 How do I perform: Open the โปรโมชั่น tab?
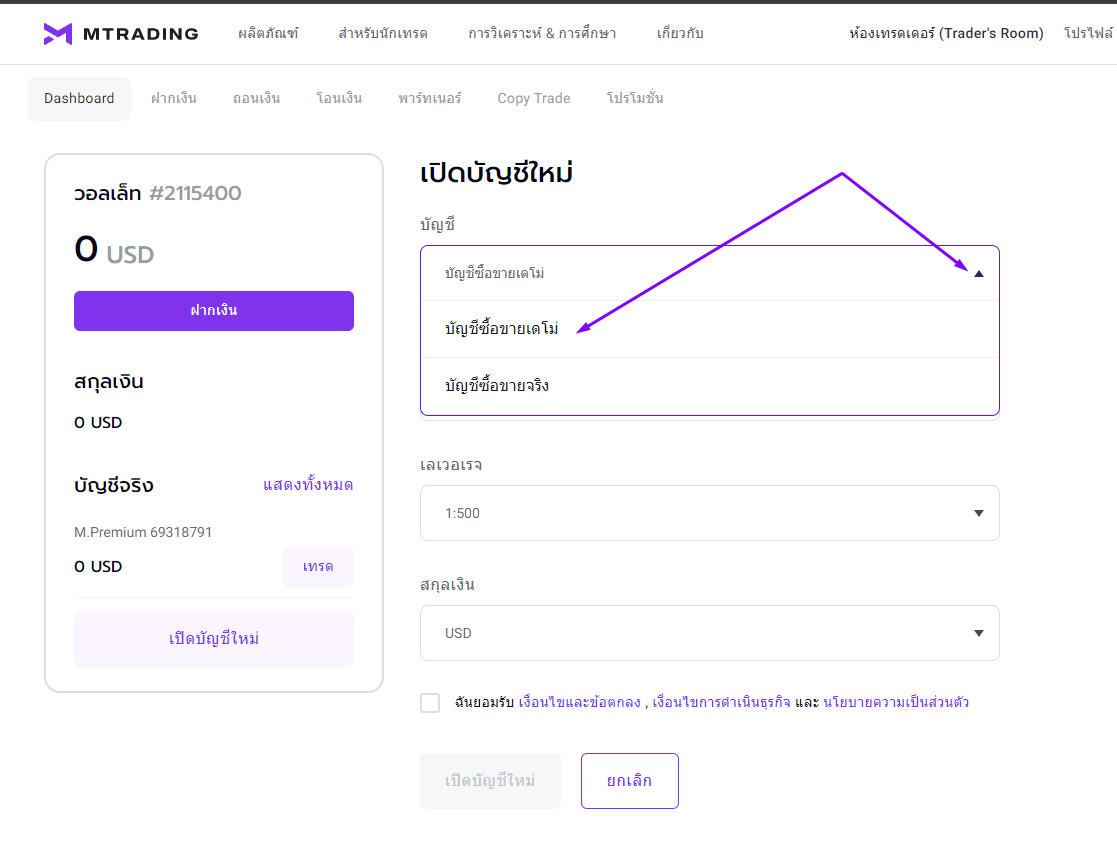coord(635,98)
